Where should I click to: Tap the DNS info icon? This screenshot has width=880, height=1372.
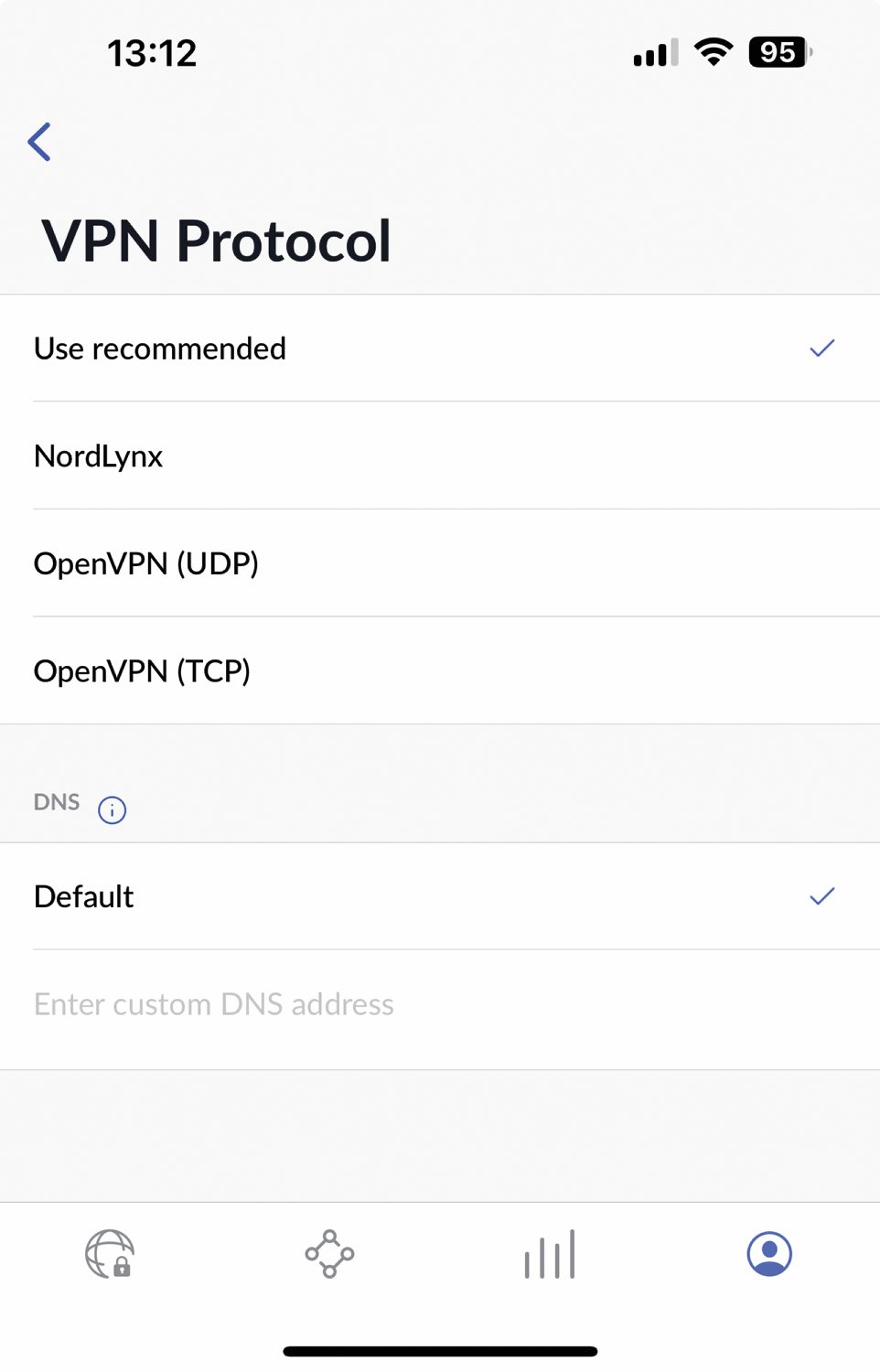click(x=112, y=809)
